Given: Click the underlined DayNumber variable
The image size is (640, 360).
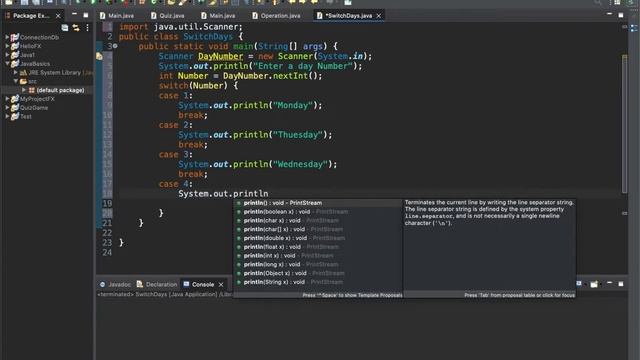Looking at the screenshot, I should point(220,56).
